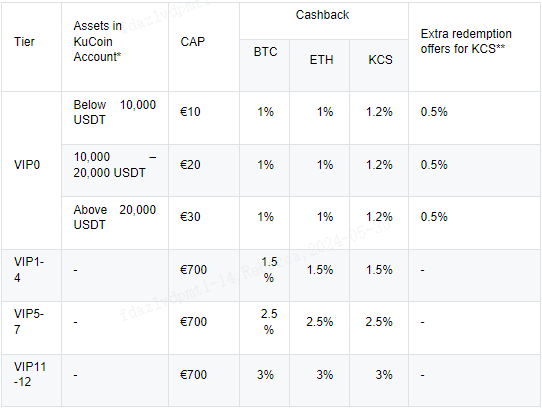Click the 3% BTC cashback cell
The image size is (542, 408).
(264, 380)
